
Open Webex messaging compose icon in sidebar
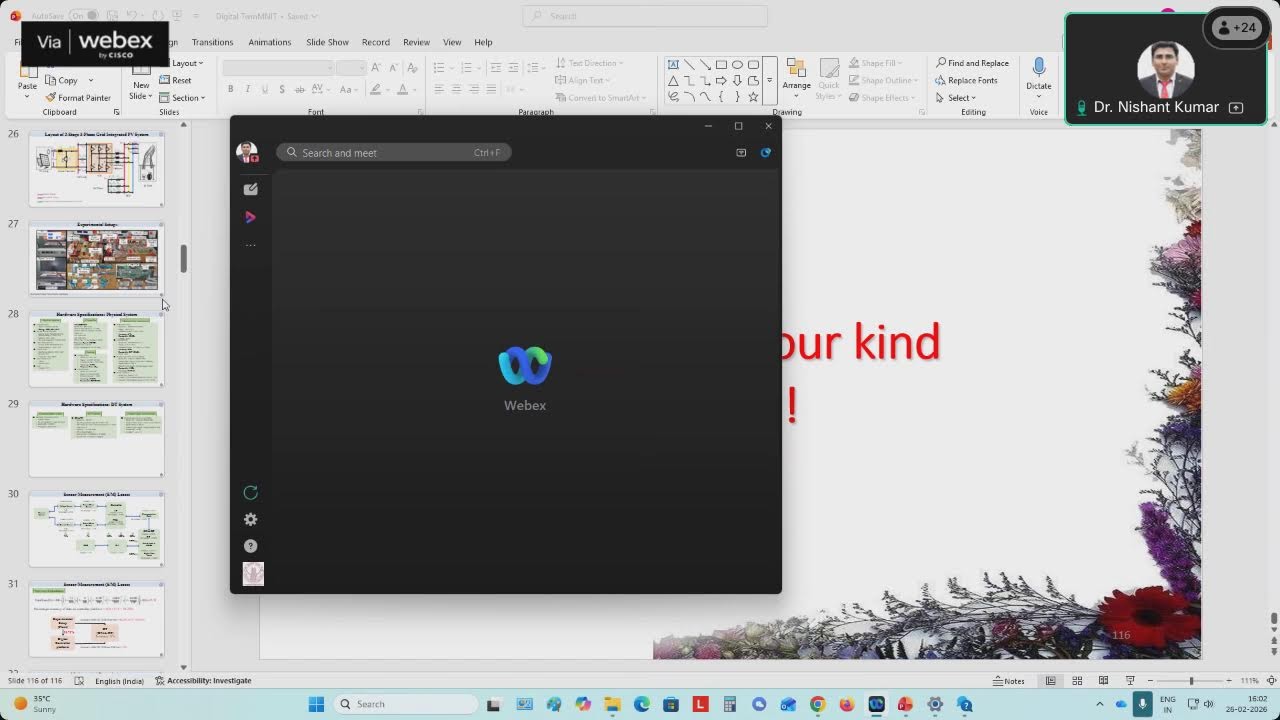251,189
